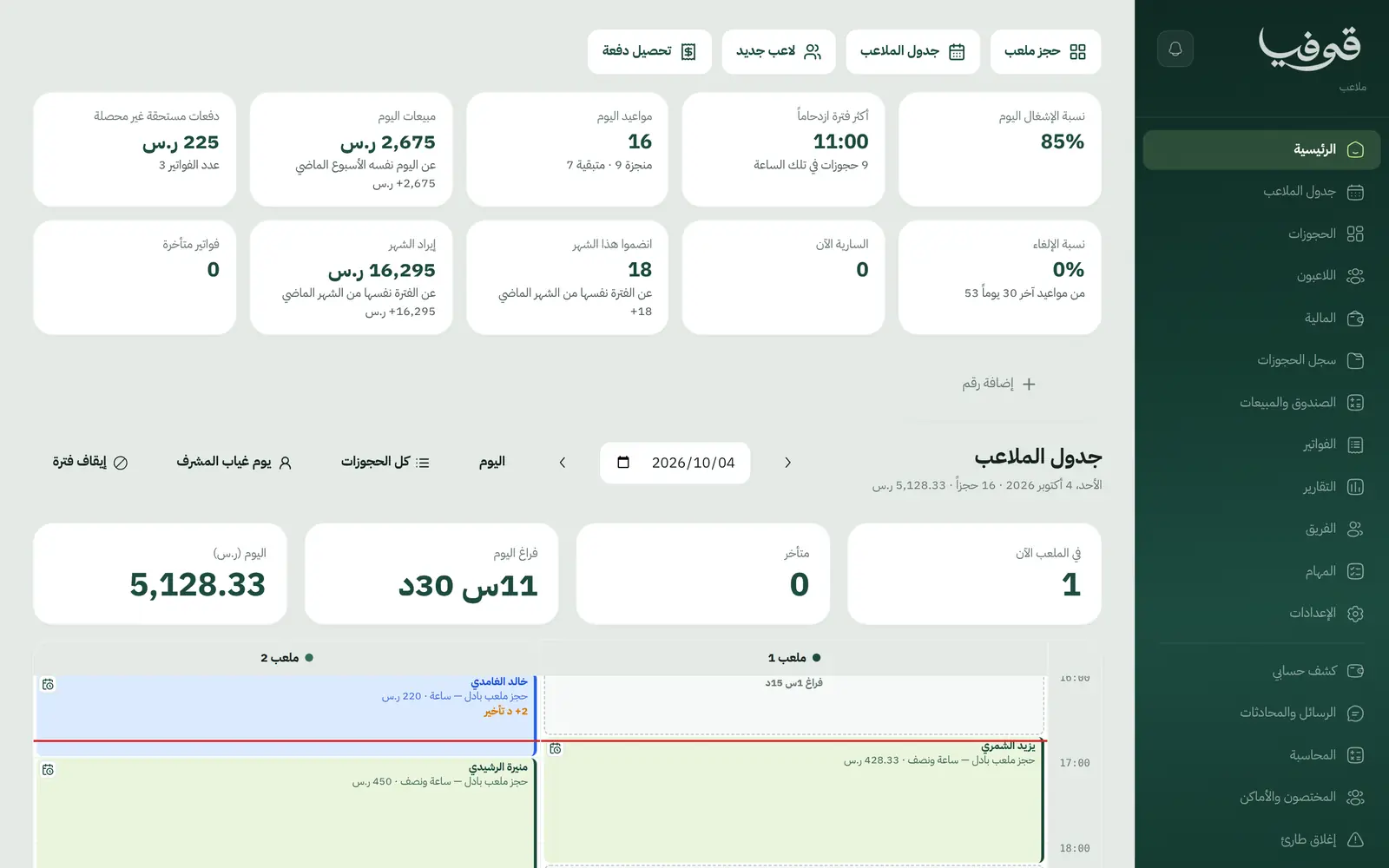Click the حجز ملعب button

[1045, 52]
